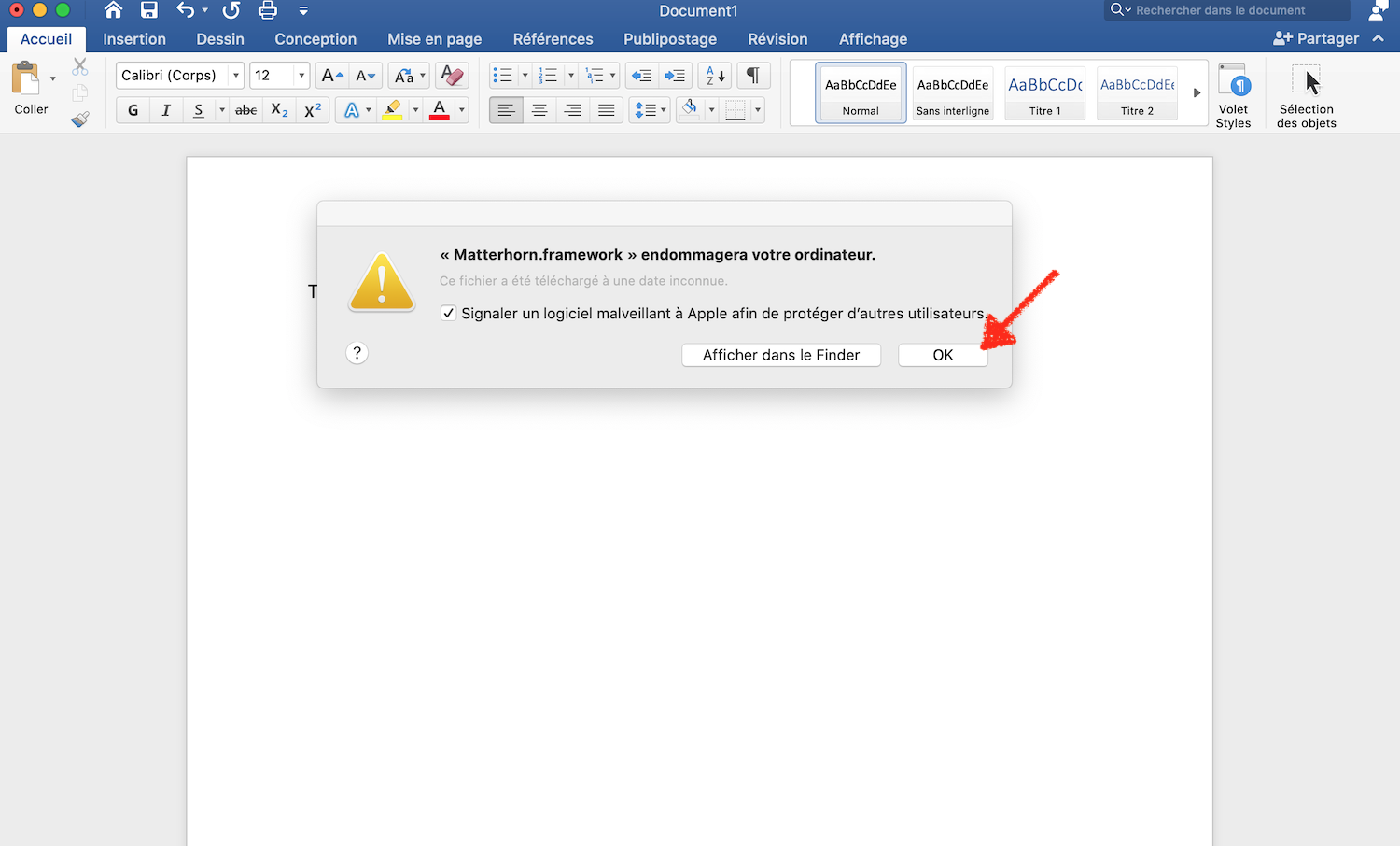
Task: Open the font color dropdown arrow
Action: point(462,110)
